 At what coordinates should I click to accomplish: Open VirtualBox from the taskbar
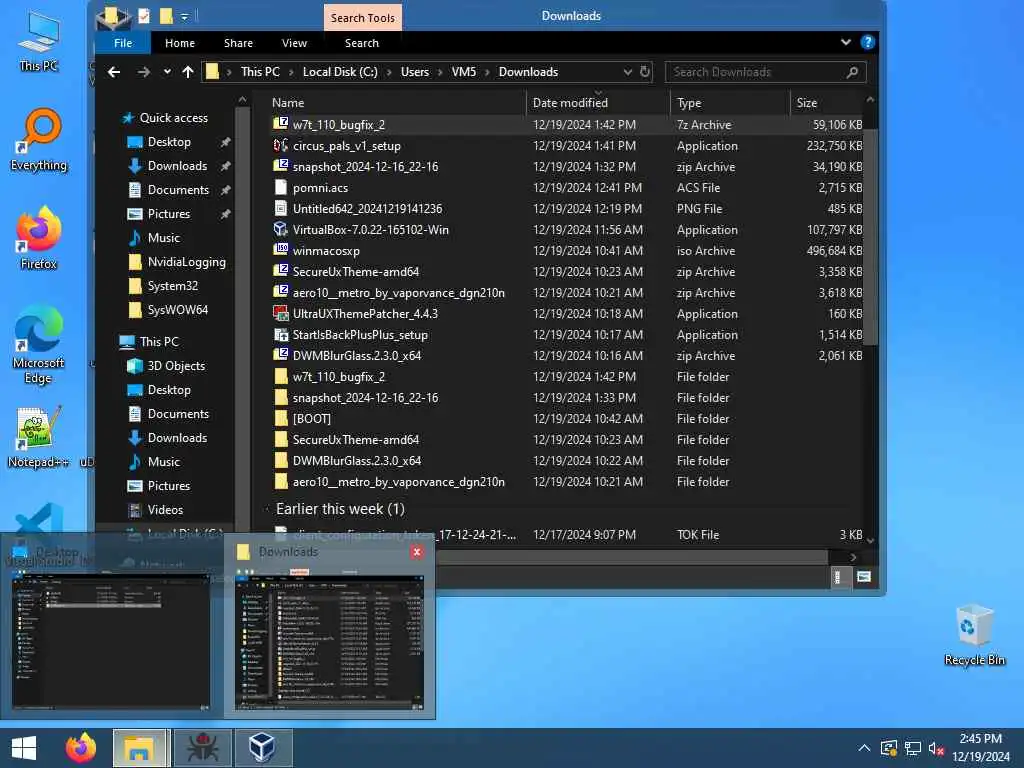click(263, 748)
